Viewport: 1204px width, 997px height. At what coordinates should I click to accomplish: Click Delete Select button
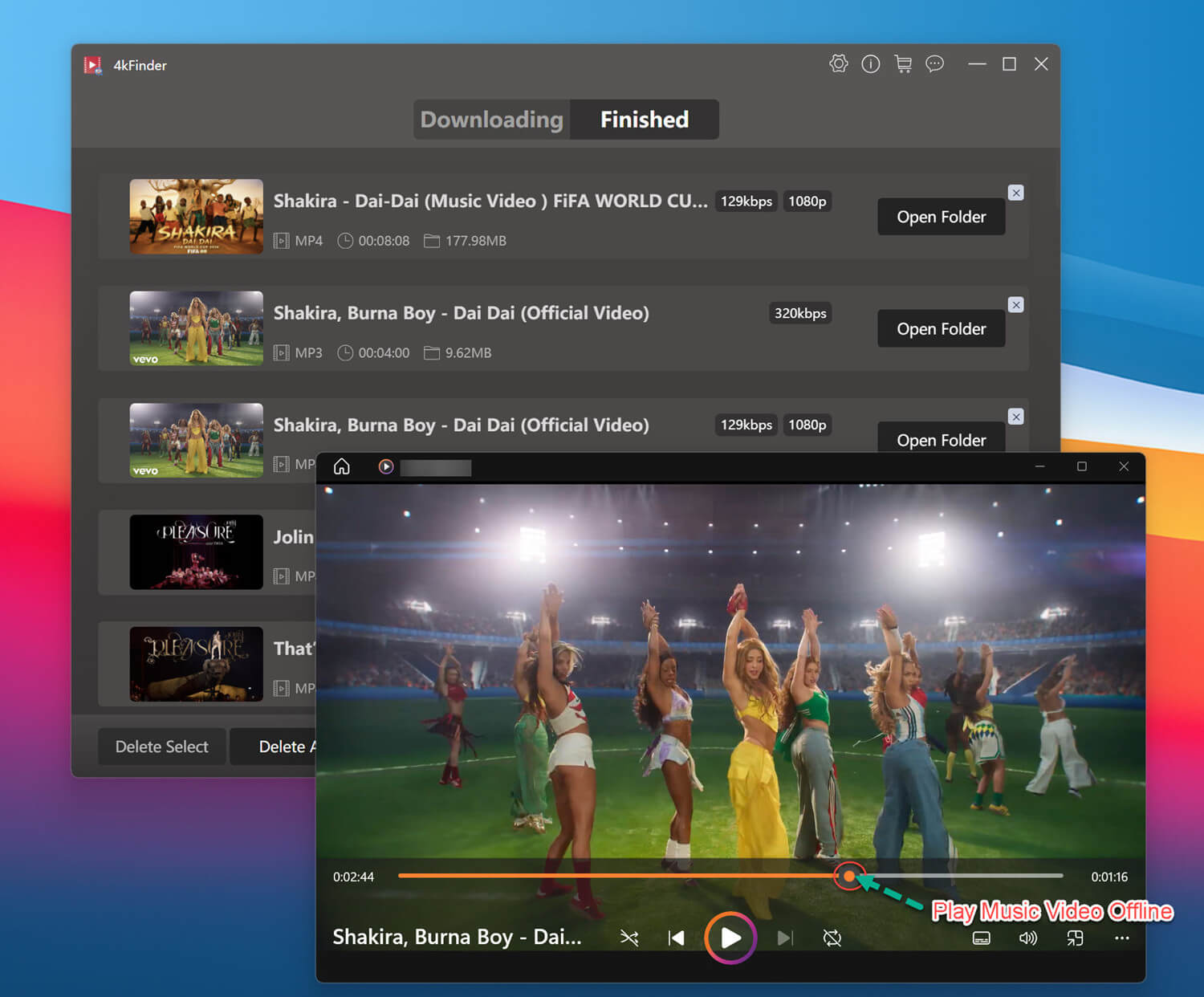point(162,747)
